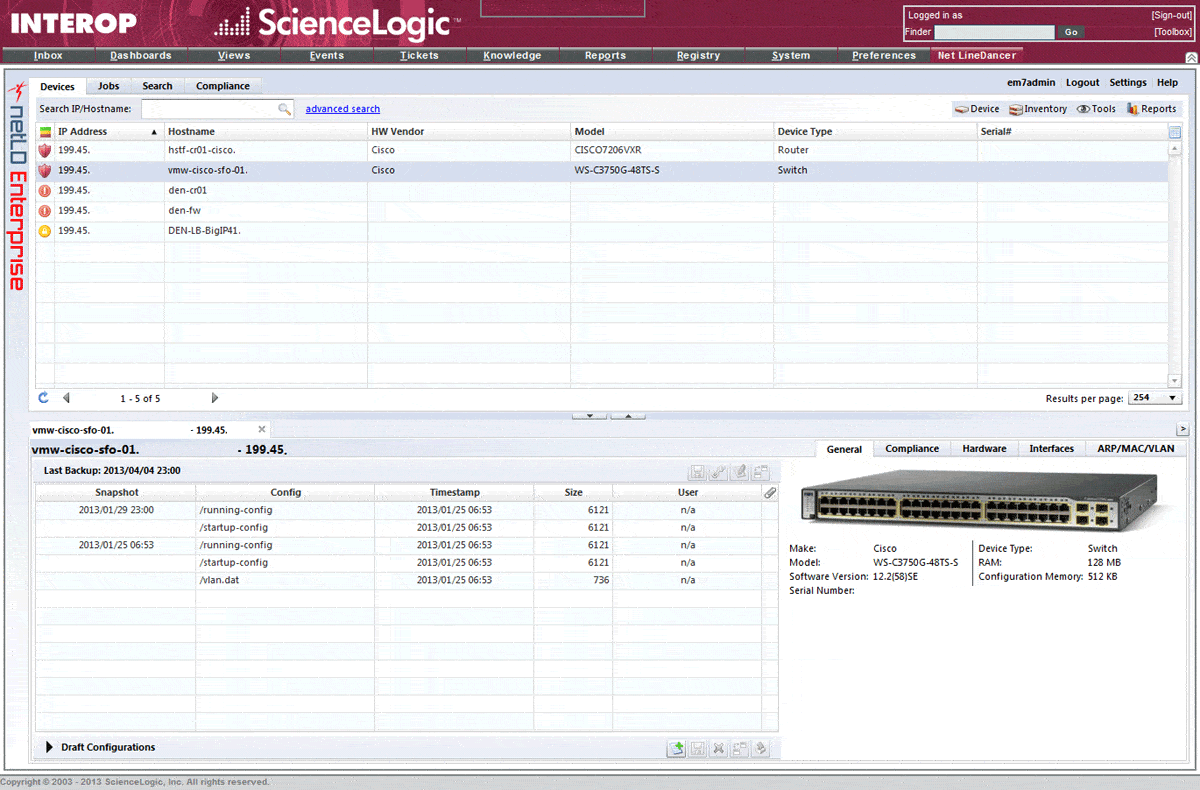Open the Interfaces detail tab
This screenshot has width=1200, height=790.
tap(1052, 449)
